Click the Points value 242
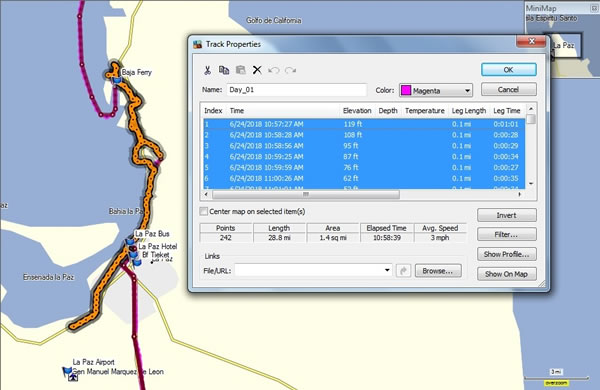This screenshot has height=390, width=600. click(225, 238)
